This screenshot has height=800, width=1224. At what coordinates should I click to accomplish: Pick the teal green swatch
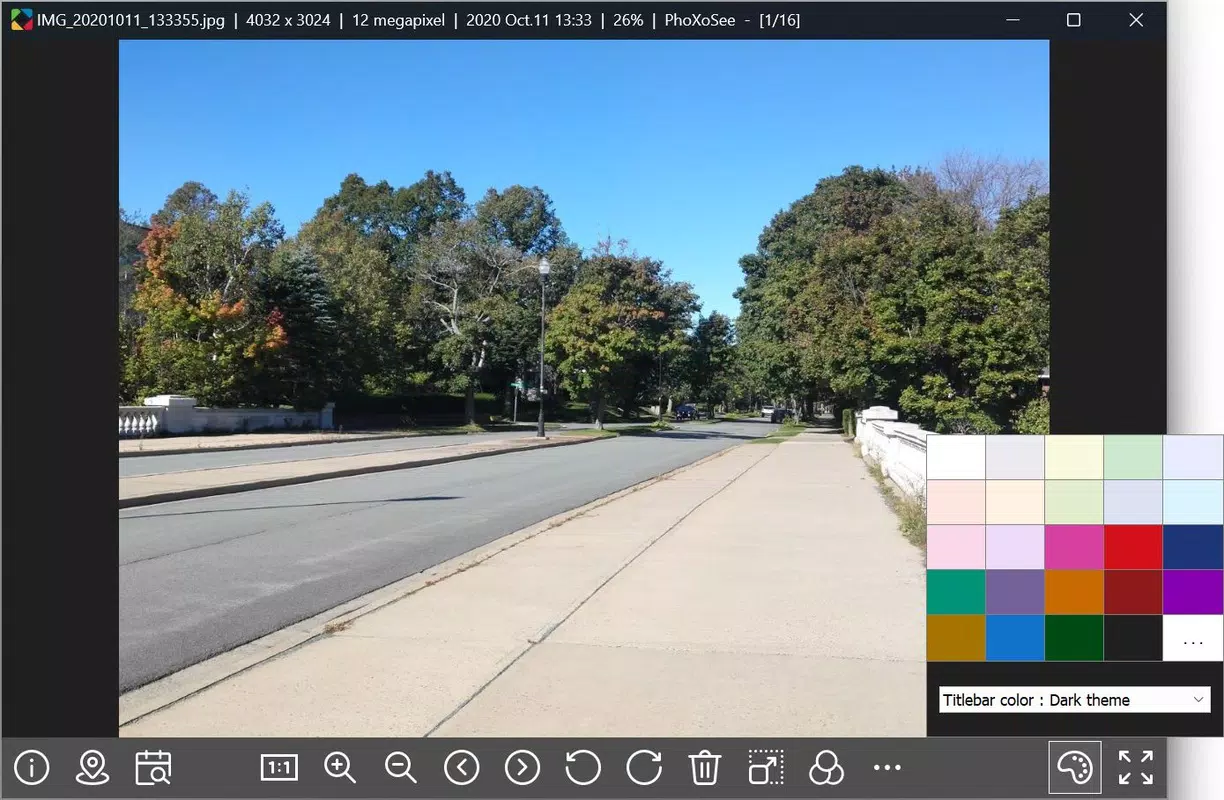coord(956,592)
